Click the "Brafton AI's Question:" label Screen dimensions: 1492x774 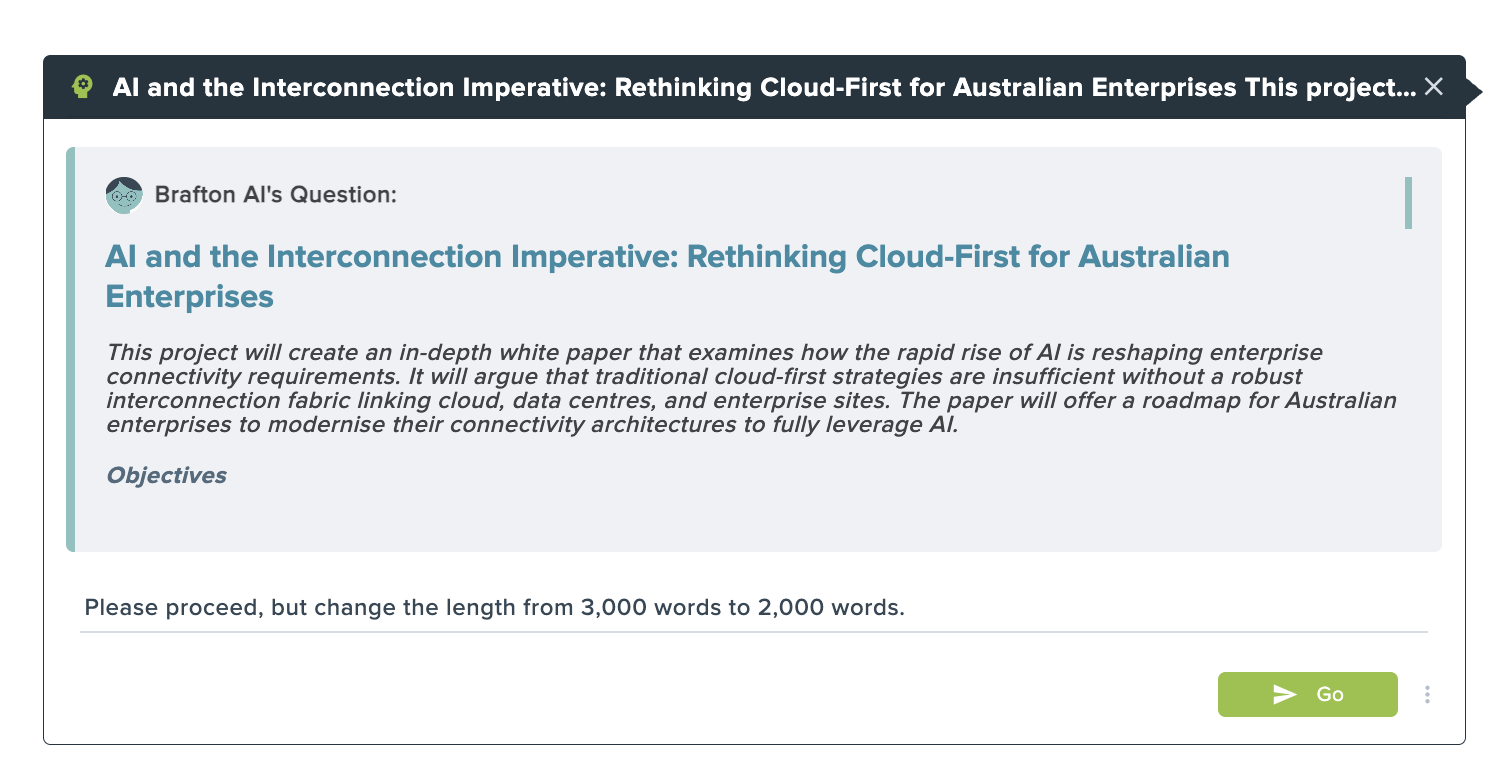point(276,195)
